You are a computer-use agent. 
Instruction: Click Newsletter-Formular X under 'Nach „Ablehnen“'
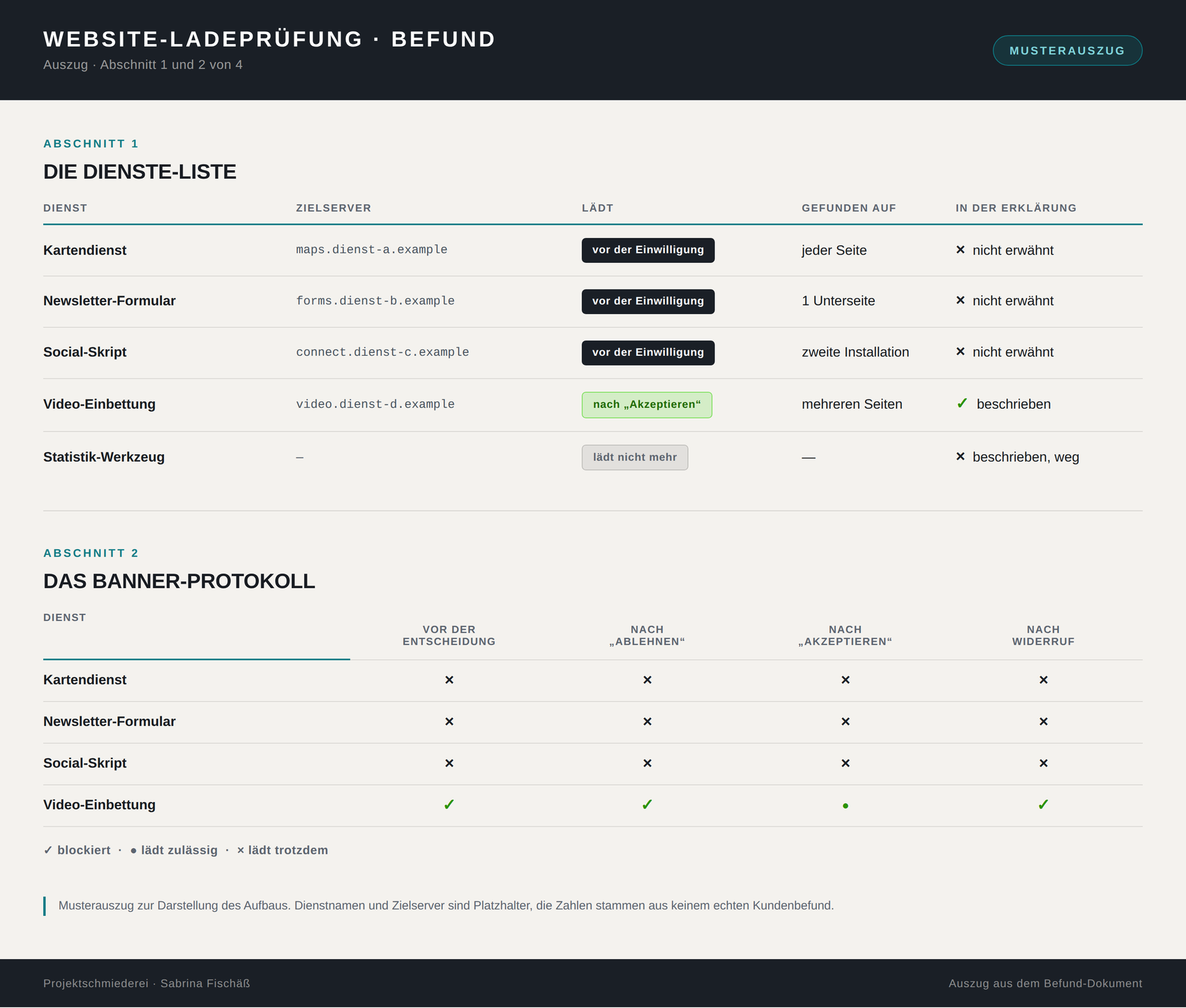point(647,722)
